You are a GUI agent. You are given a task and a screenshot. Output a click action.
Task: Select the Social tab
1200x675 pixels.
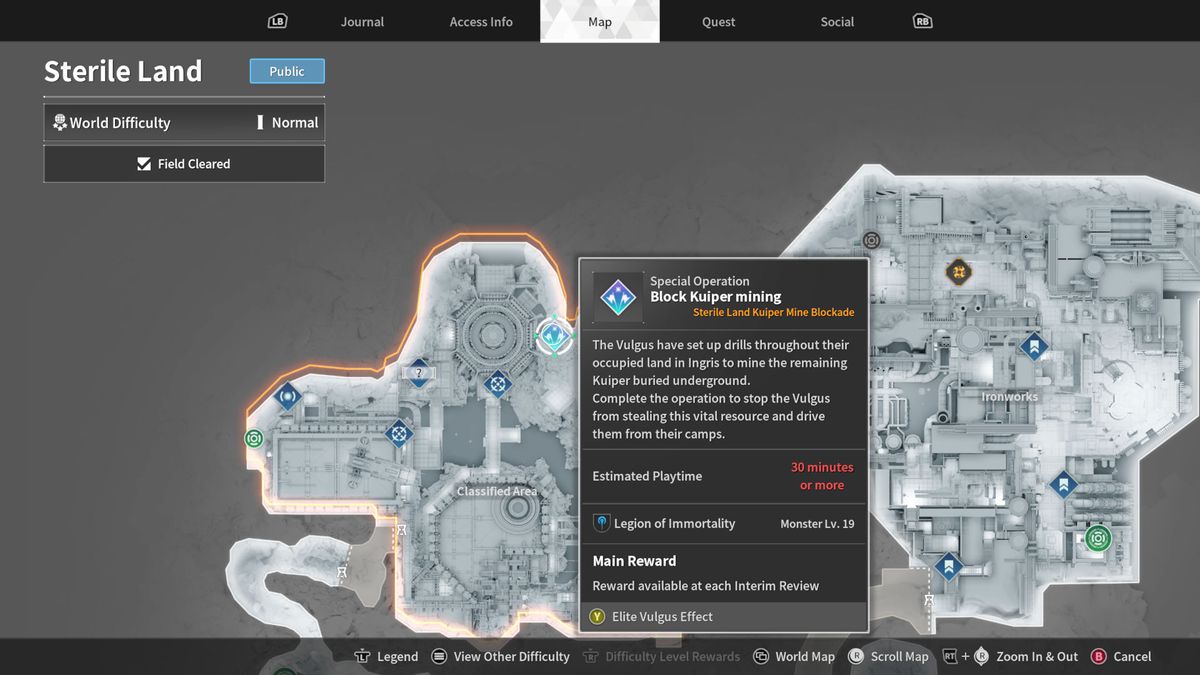pyautogui.click(x=837, y=21)
